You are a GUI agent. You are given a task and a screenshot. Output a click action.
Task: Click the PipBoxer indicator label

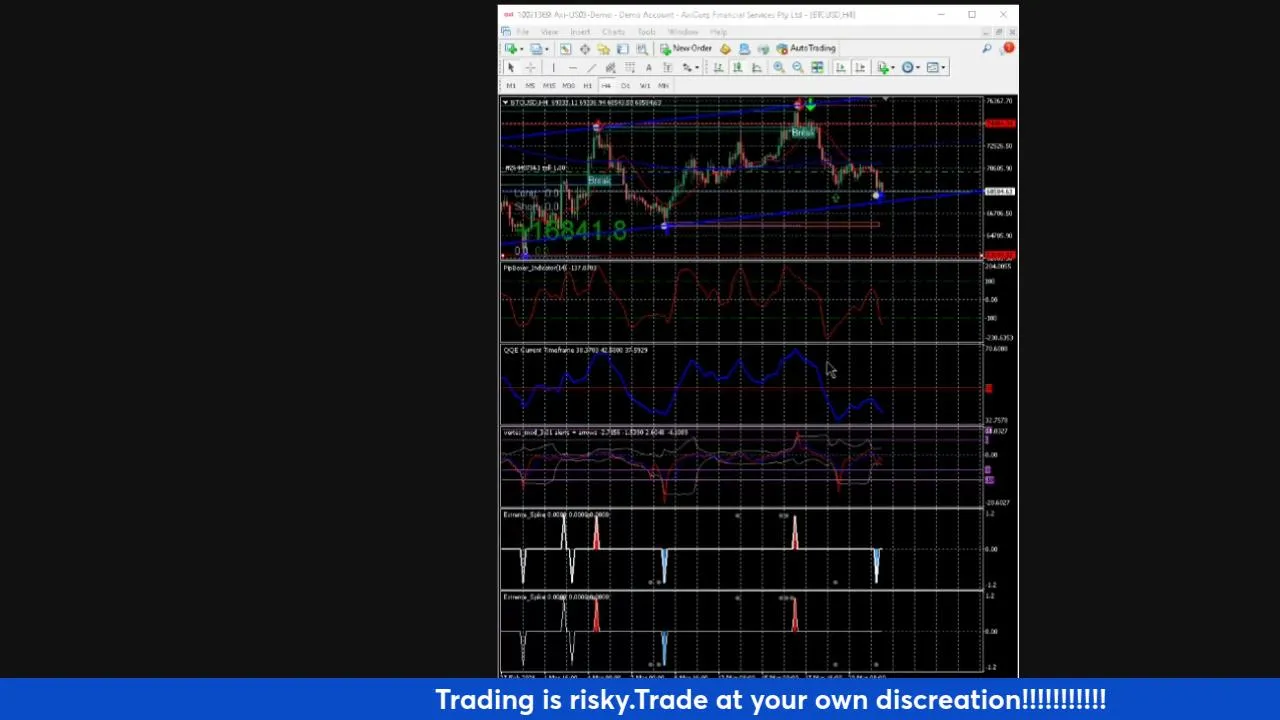(x=549, y=268)
